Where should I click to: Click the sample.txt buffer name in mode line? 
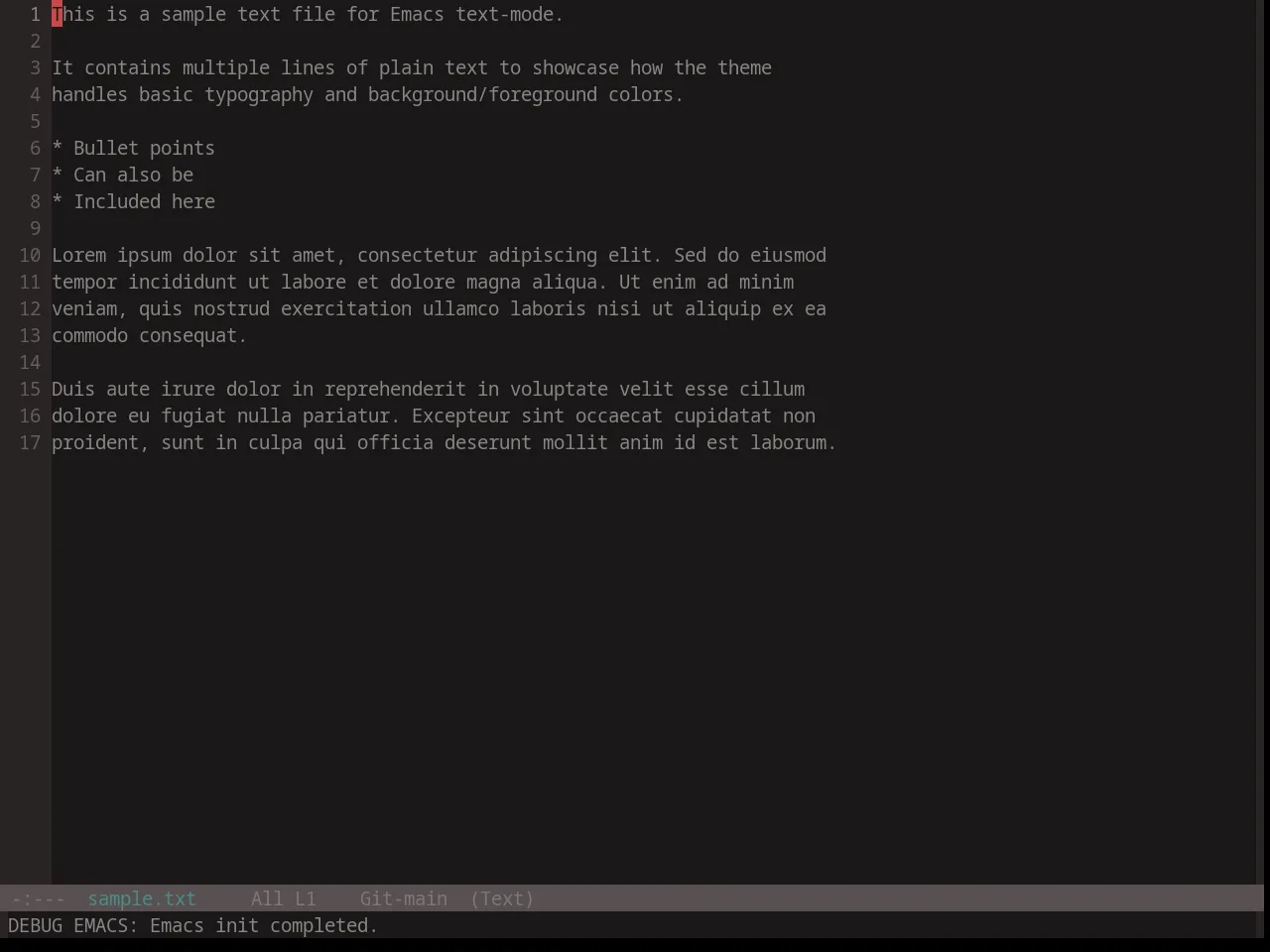142,899
